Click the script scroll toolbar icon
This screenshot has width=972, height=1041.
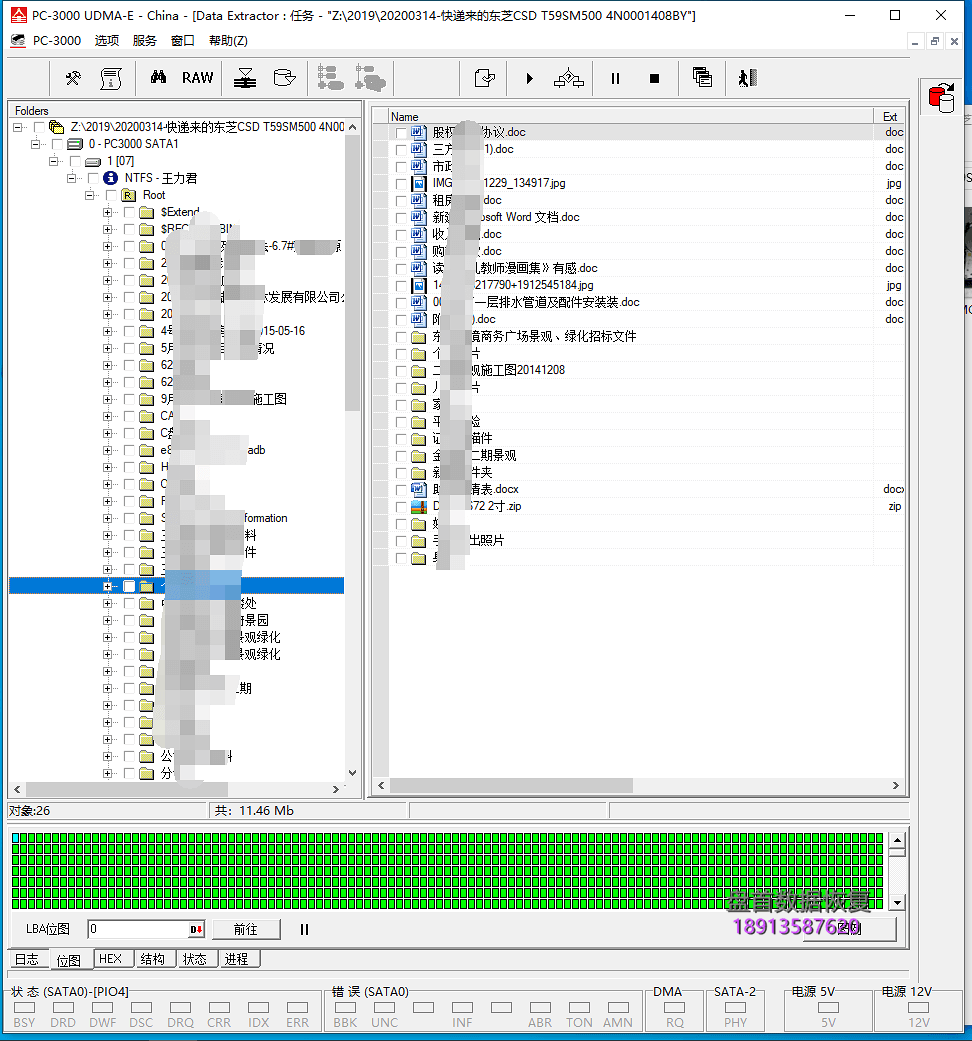(111, 78)
